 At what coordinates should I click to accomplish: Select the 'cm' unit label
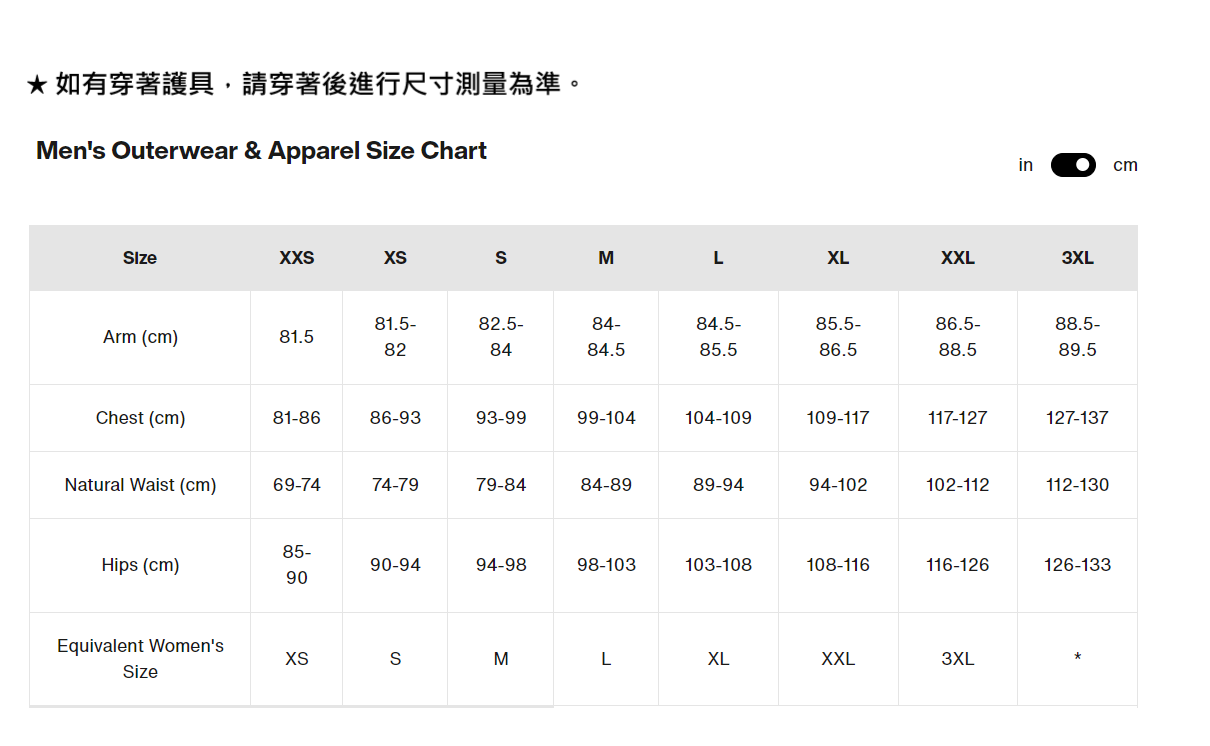point(1125,165)
